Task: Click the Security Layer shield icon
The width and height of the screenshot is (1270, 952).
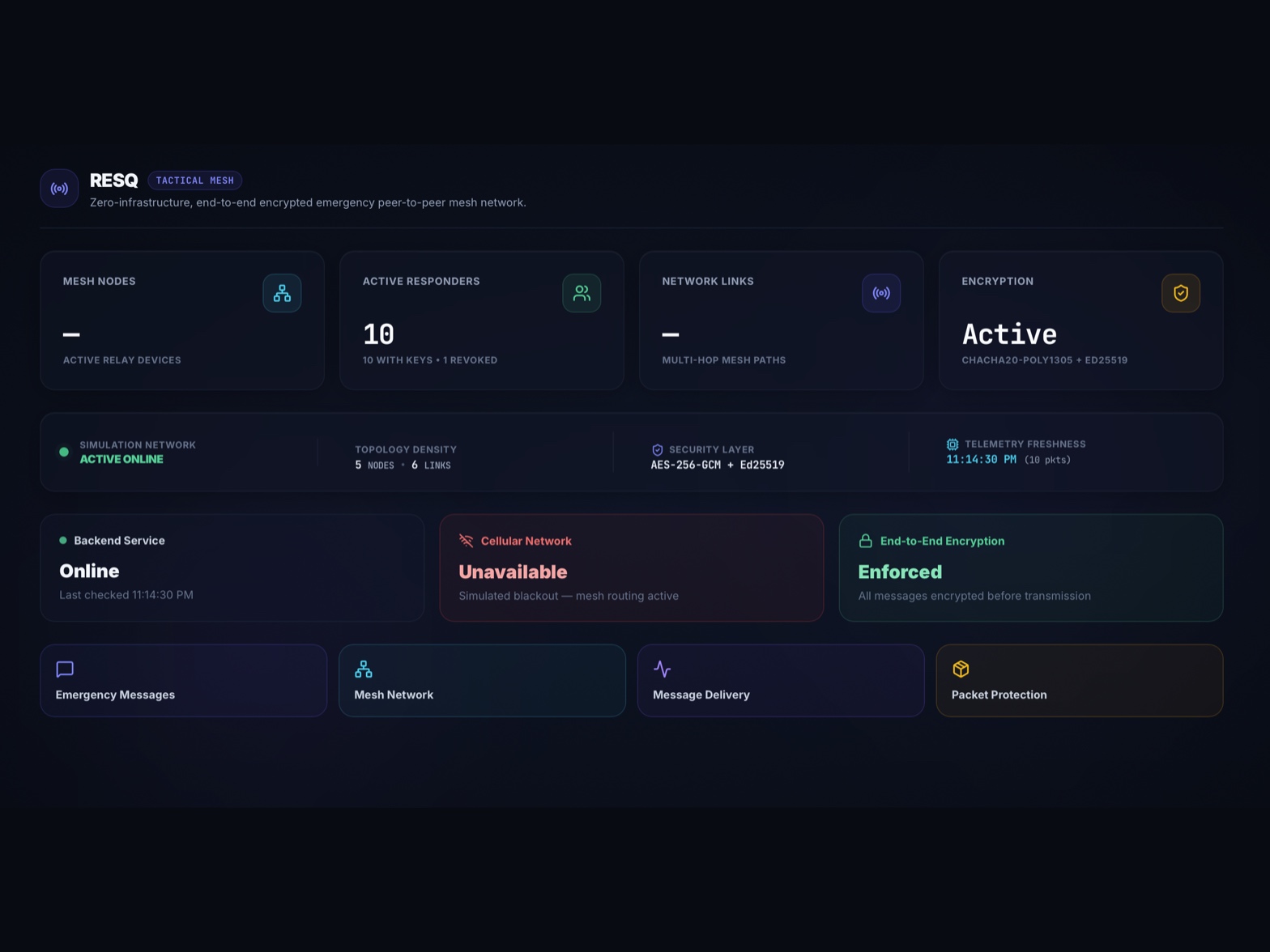Action: click(x=658, y=450)
